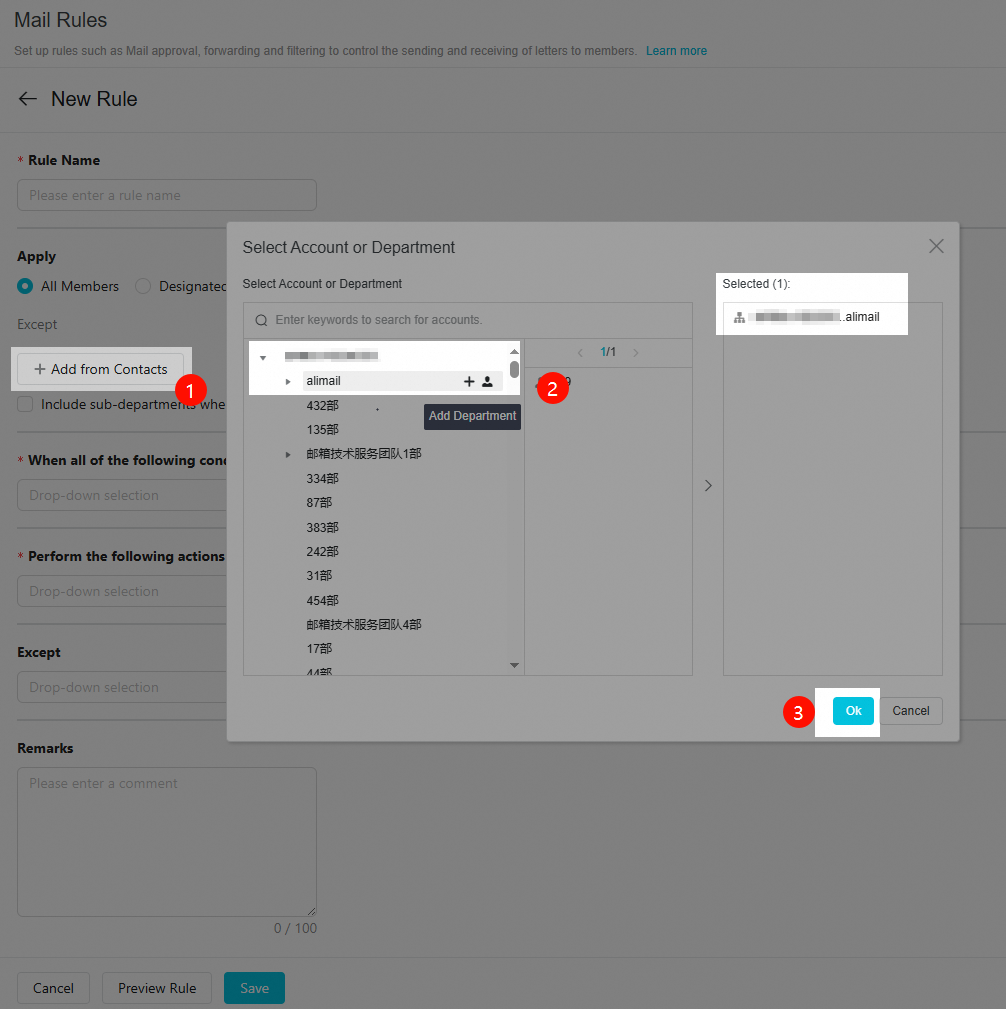This screenshot has height=1009, width=1006.
Task: Click Add from Contacts button
Action: coord(100,369)
